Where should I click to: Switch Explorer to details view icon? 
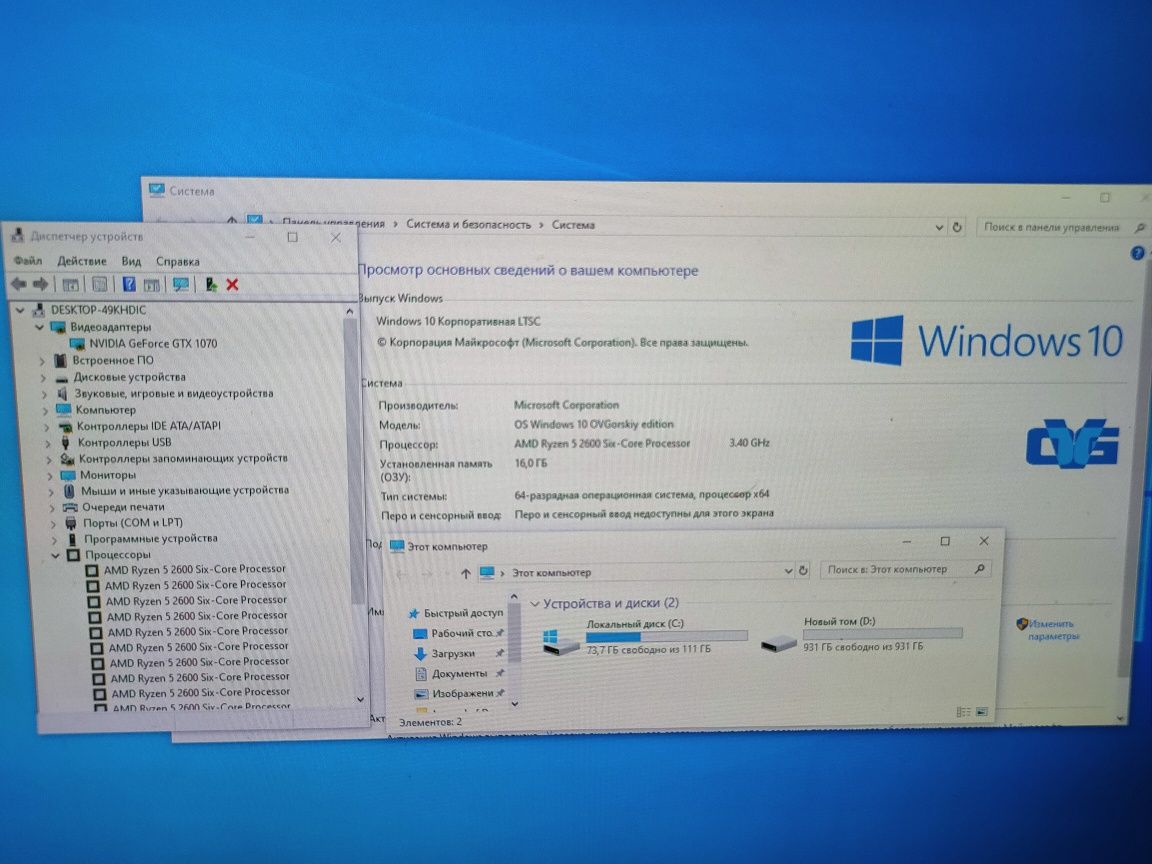click(963, 711)
